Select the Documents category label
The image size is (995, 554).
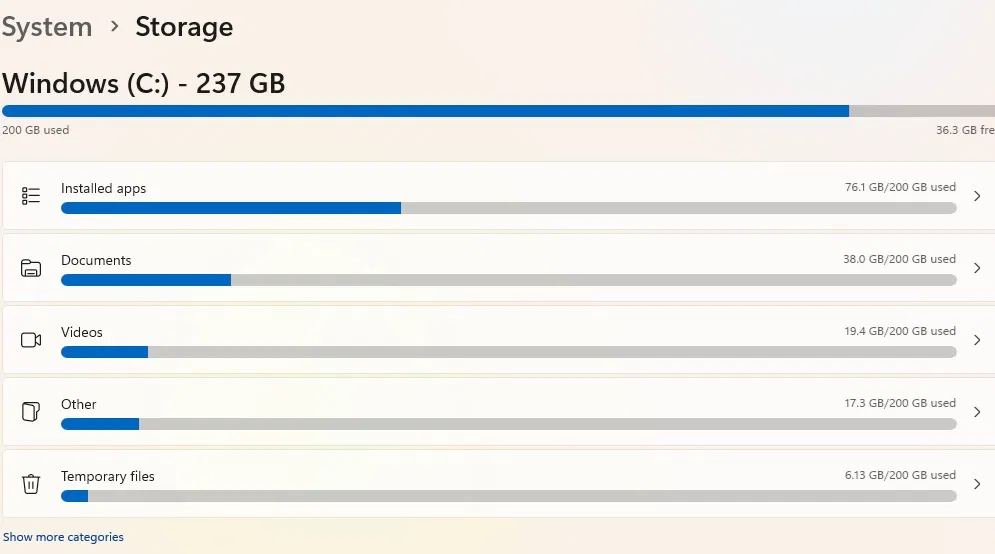click(96, 260)
